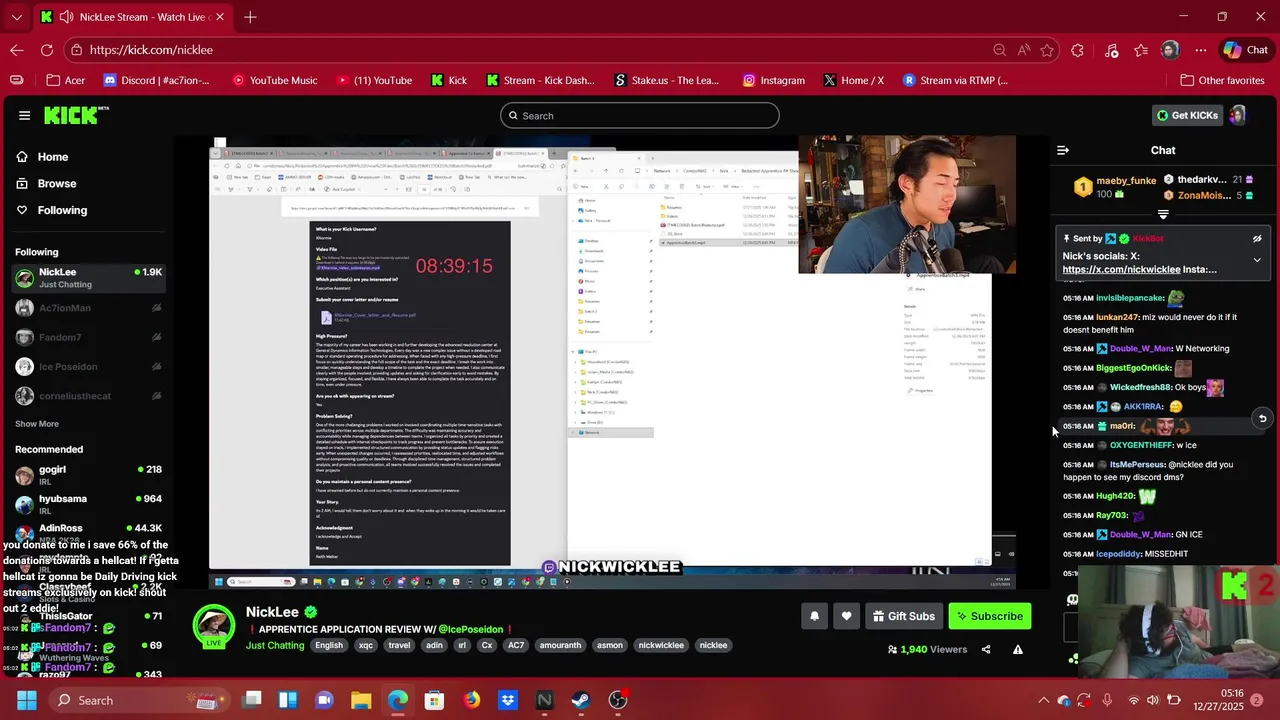Screen dimensions: 1280x720
Task: Open File Explorer from taskbar
Action: [x=361, y=700]
